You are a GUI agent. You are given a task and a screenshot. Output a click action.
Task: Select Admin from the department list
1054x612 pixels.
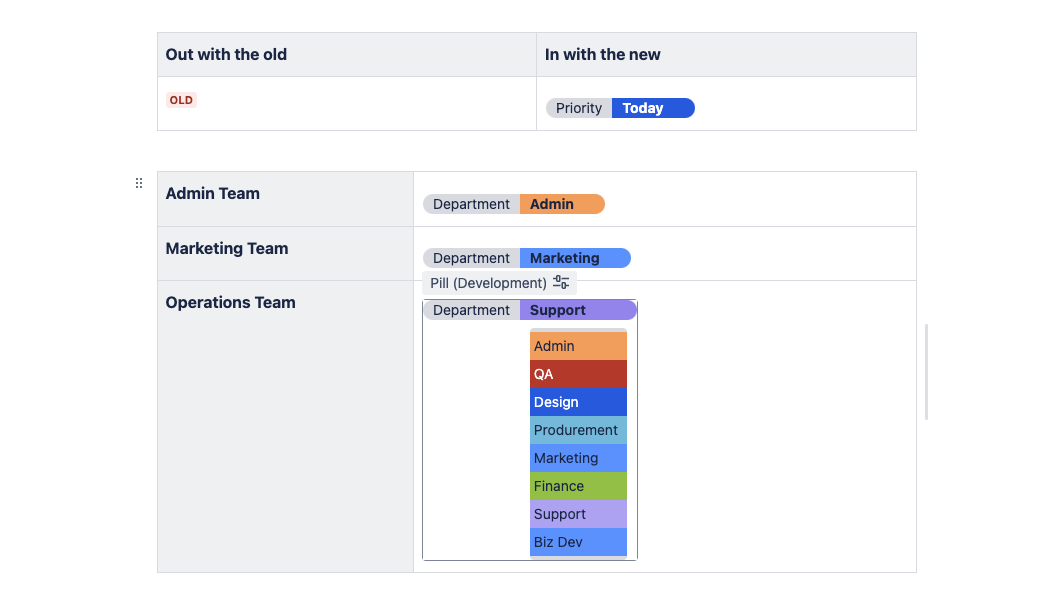(578, 346)
